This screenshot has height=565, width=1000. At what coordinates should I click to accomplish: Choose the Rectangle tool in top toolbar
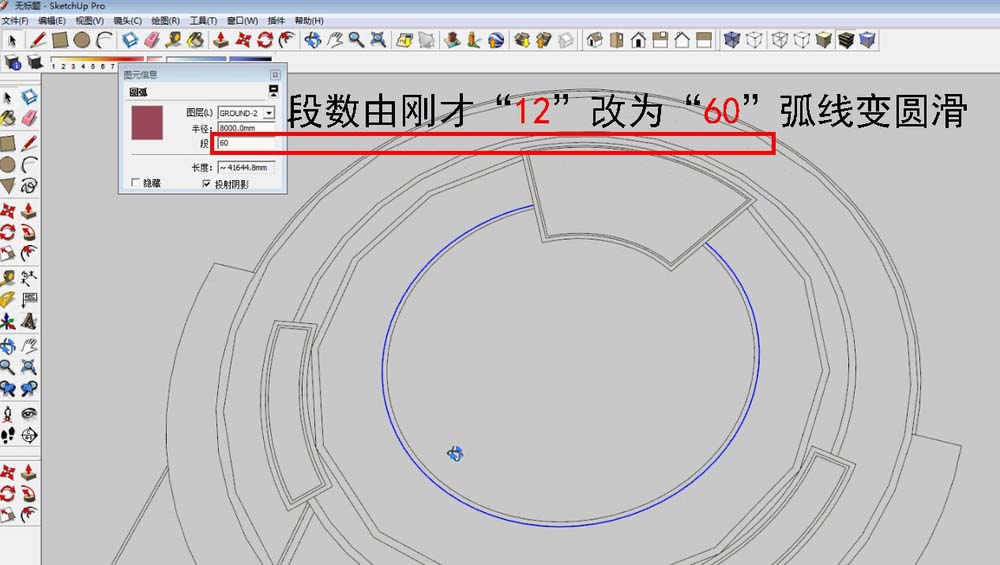(60, 40)
